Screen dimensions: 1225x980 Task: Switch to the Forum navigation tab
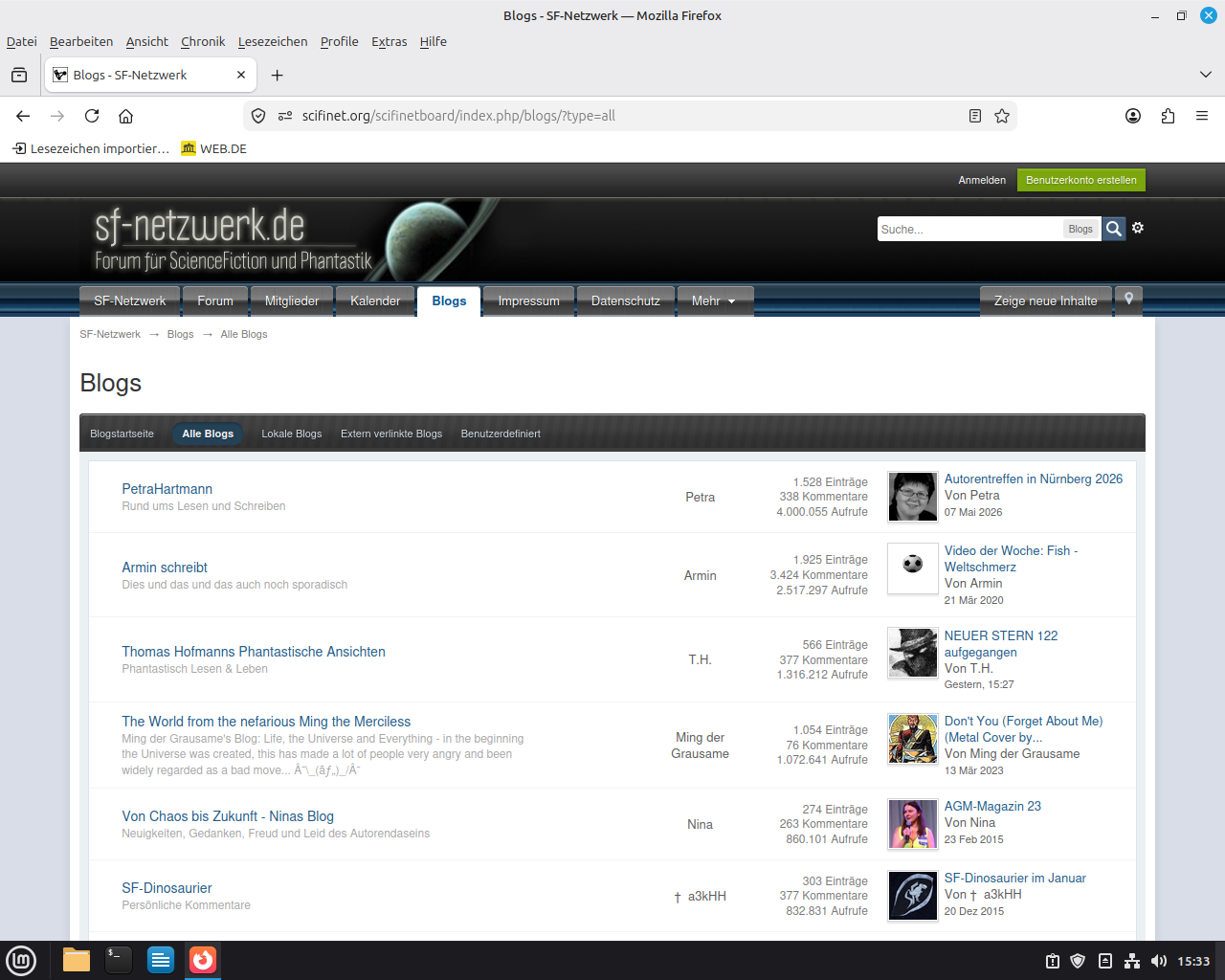pos(215,301)
